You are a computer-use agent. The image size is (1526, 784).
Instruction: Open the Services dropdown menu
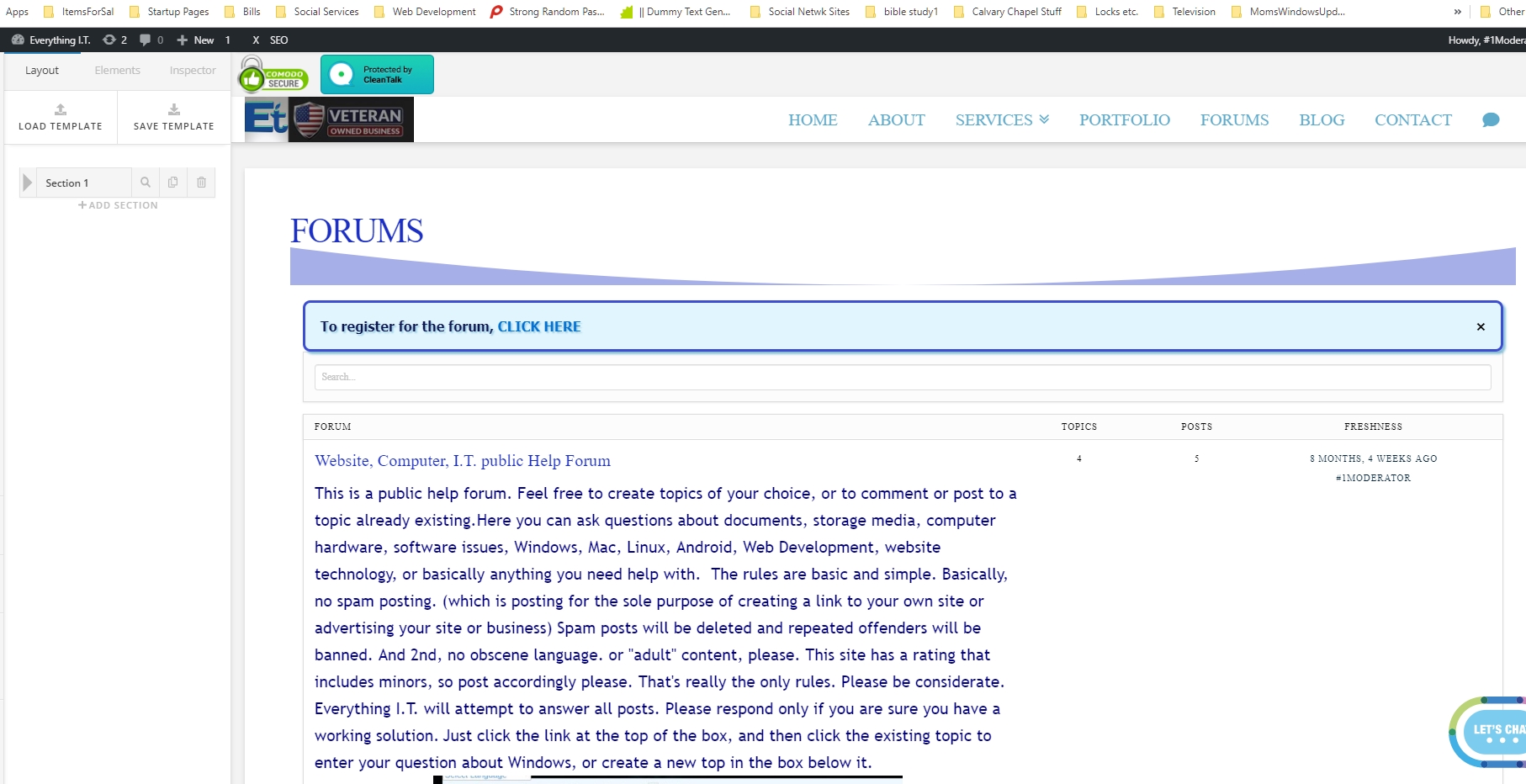pyautogui.click(x=1002, y=119)
